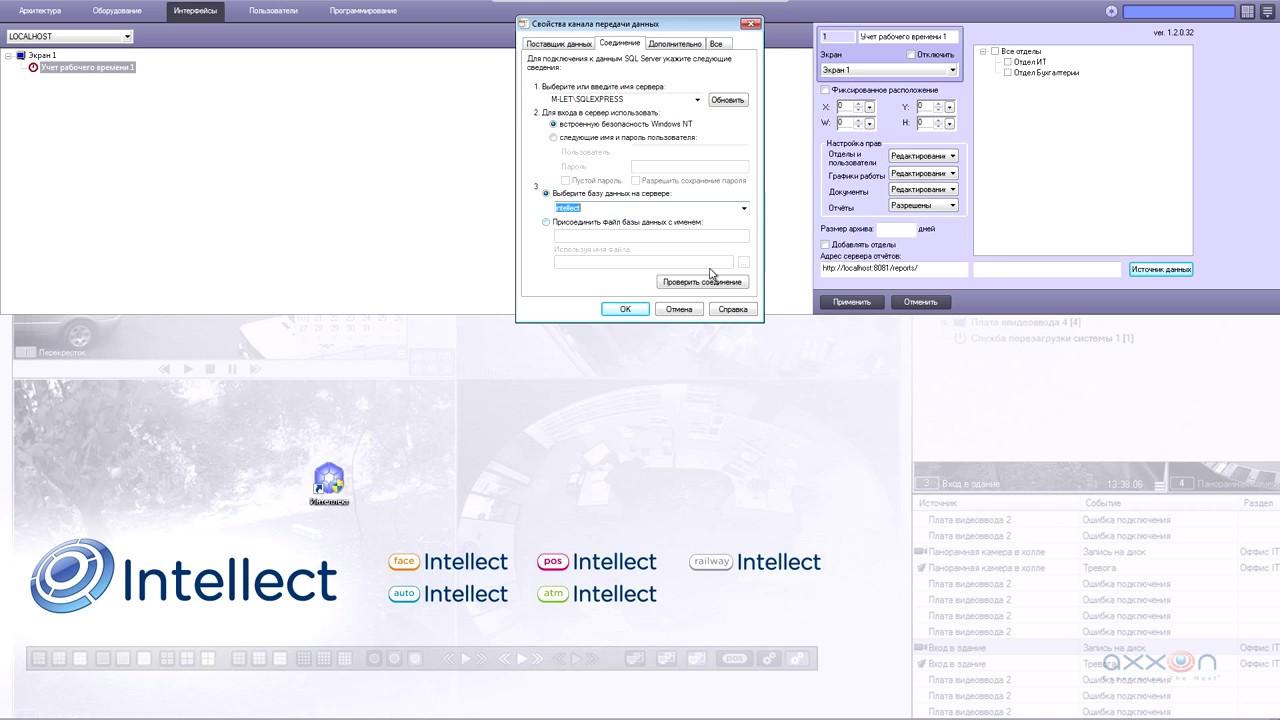This screenshot has width=1280, height=720.
Task: Open the list menu icon in top-right corner
Action: tap(1267, 12)
